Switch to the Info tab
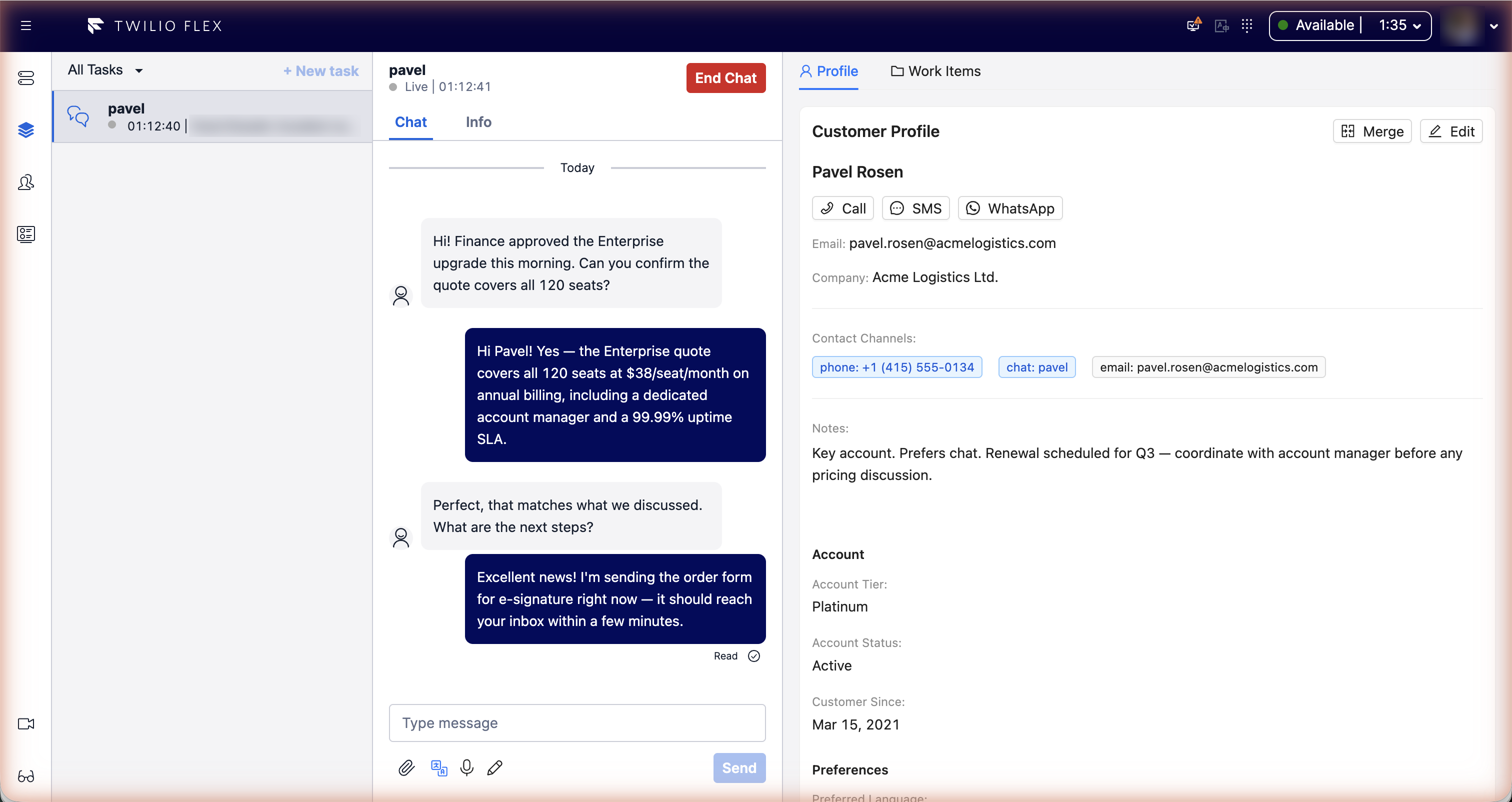Viewport: 1512px width, 802px height. click(478, 121)
